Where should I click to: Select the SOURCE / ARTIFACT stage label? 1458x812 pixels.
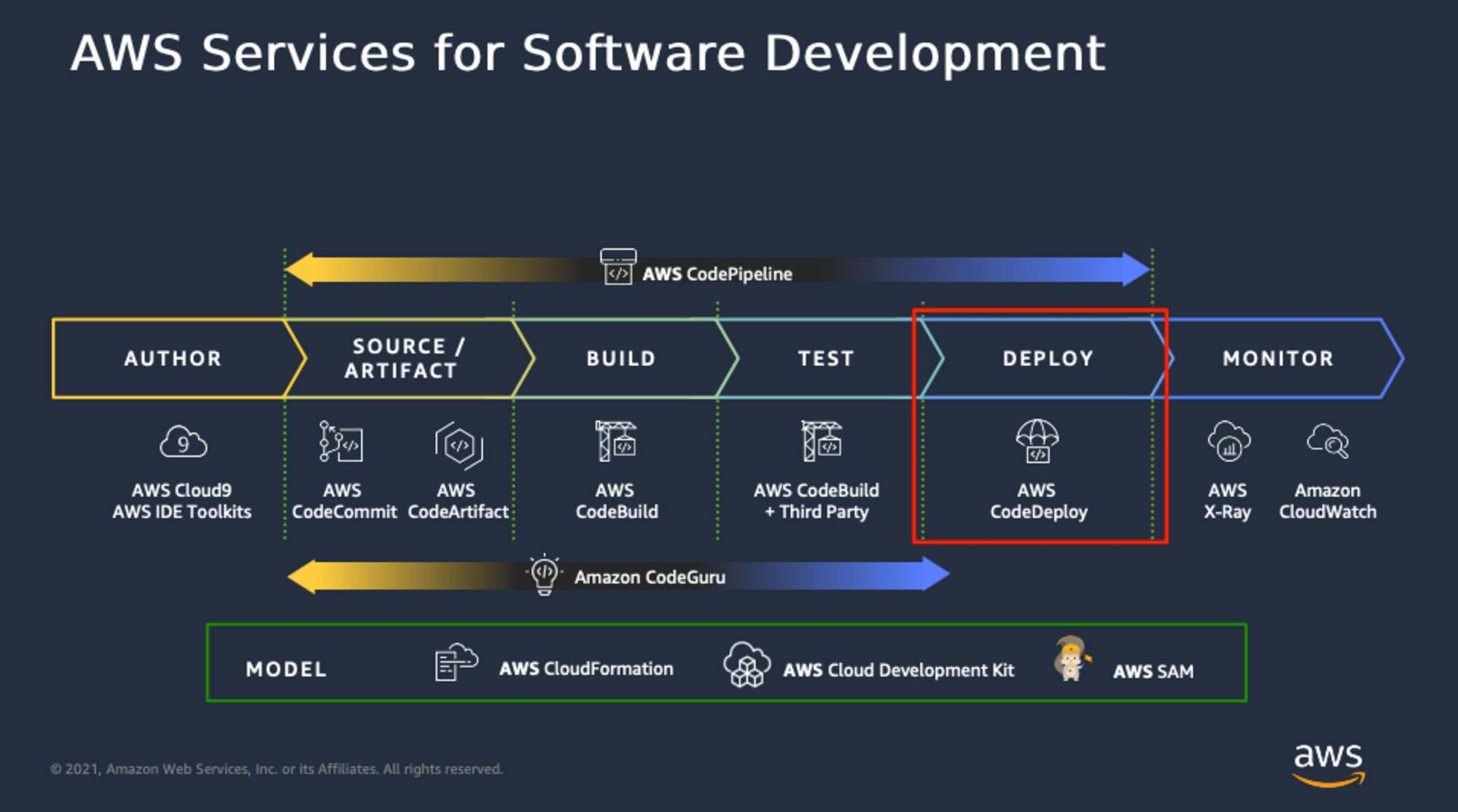403,358
